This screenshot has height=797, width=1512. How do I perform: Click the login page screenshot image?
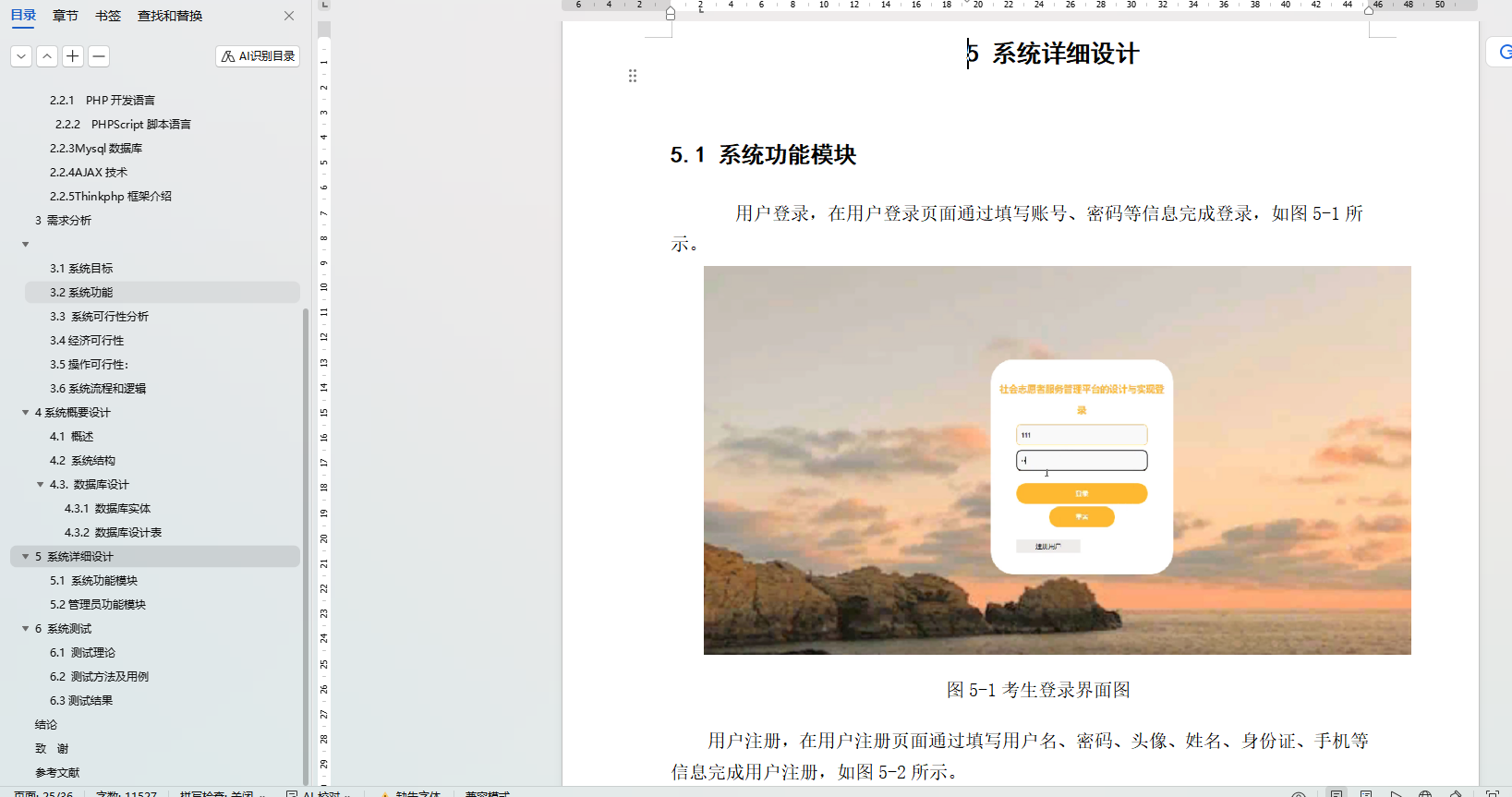(1057, 460)
